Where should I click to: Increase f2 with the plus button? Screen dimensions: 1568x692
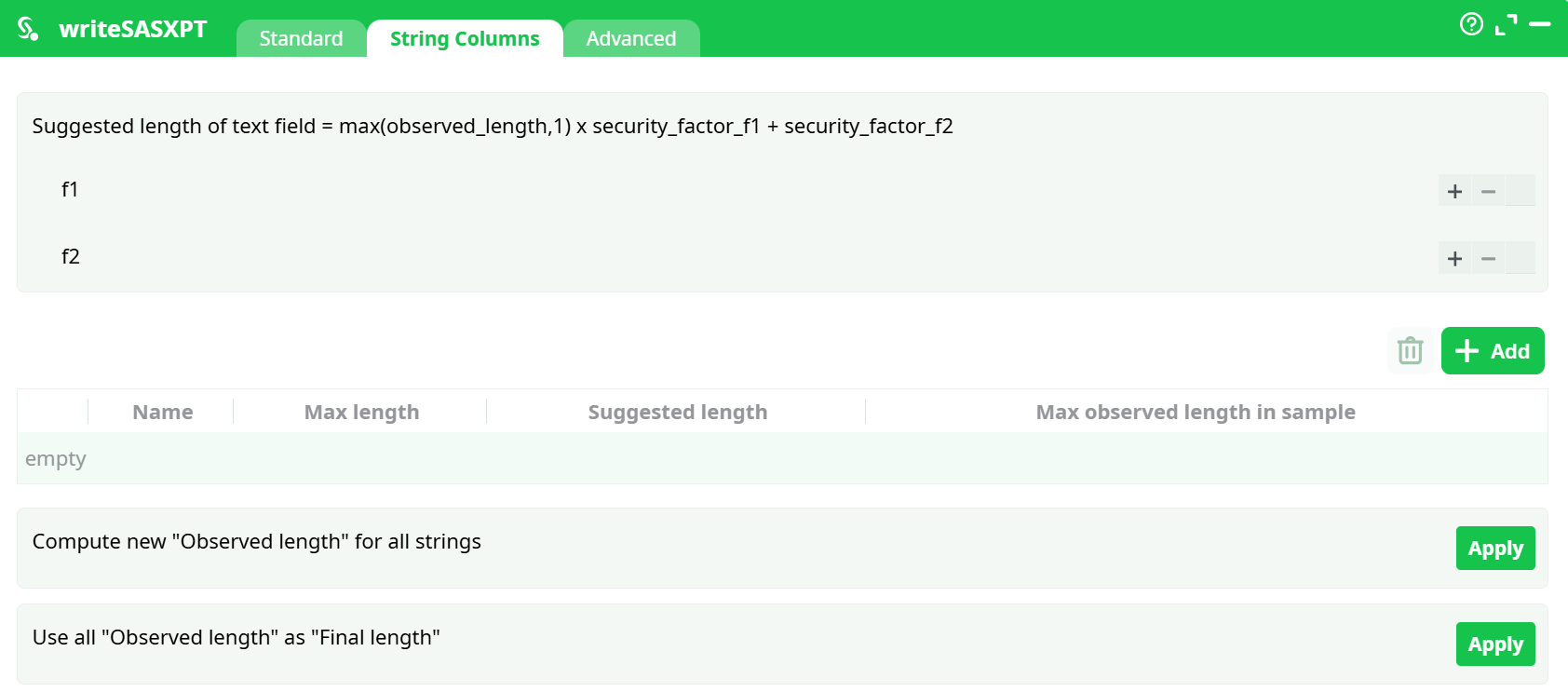click(x=1454, y=258)
